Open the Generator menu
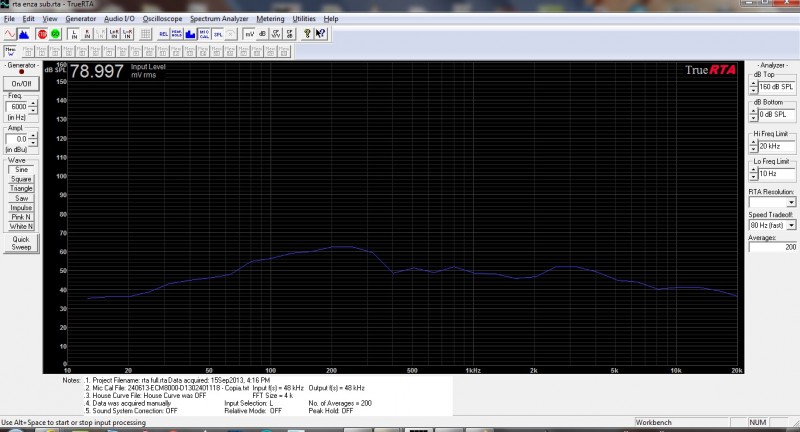The image size is (800, 432). point(81,19)
